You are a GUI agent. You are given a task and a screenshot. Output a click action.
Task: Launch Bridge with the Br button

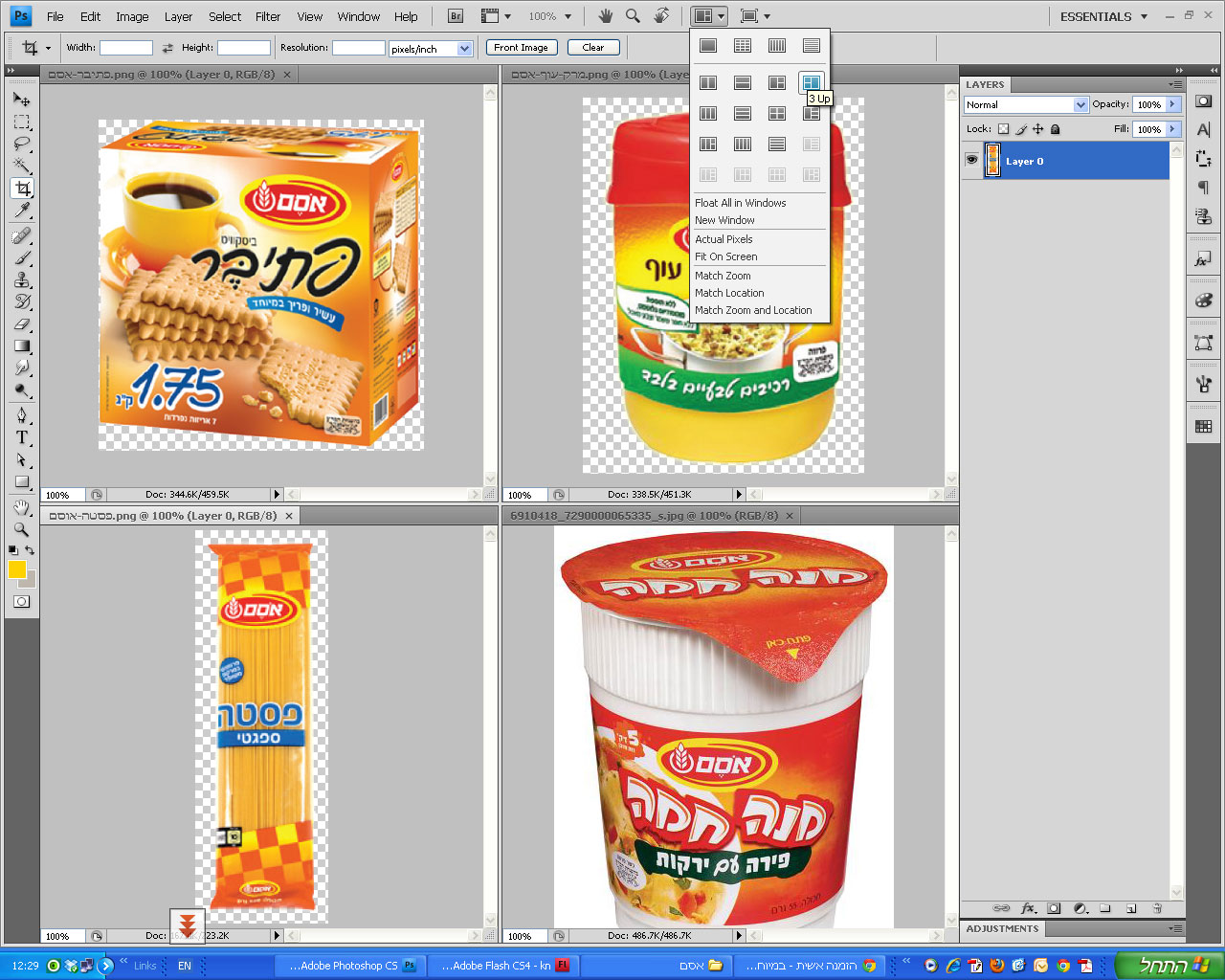click(456, 16)
